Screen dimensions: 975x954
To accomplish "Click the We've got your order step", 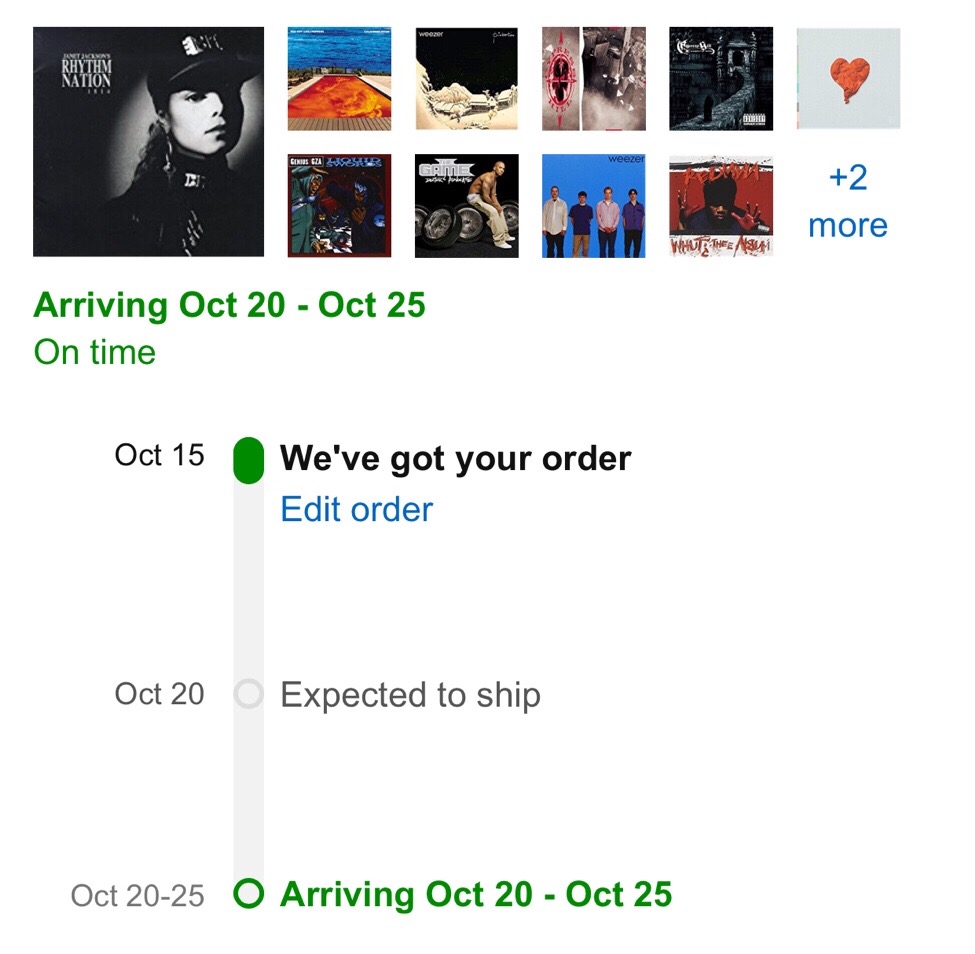I will click(455, 459).
